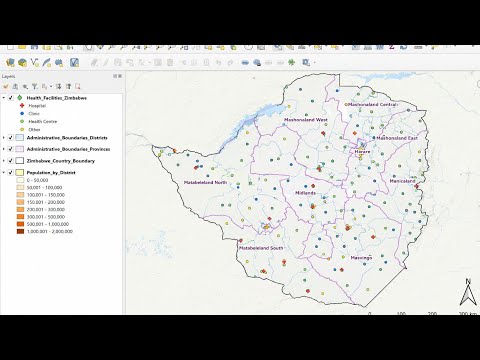Image resolution: width=480 pixels, height=360 pixels.
Task: Uncheck Health_Facilities_Zimbabwe layer visibility
Action: point(11,98)
